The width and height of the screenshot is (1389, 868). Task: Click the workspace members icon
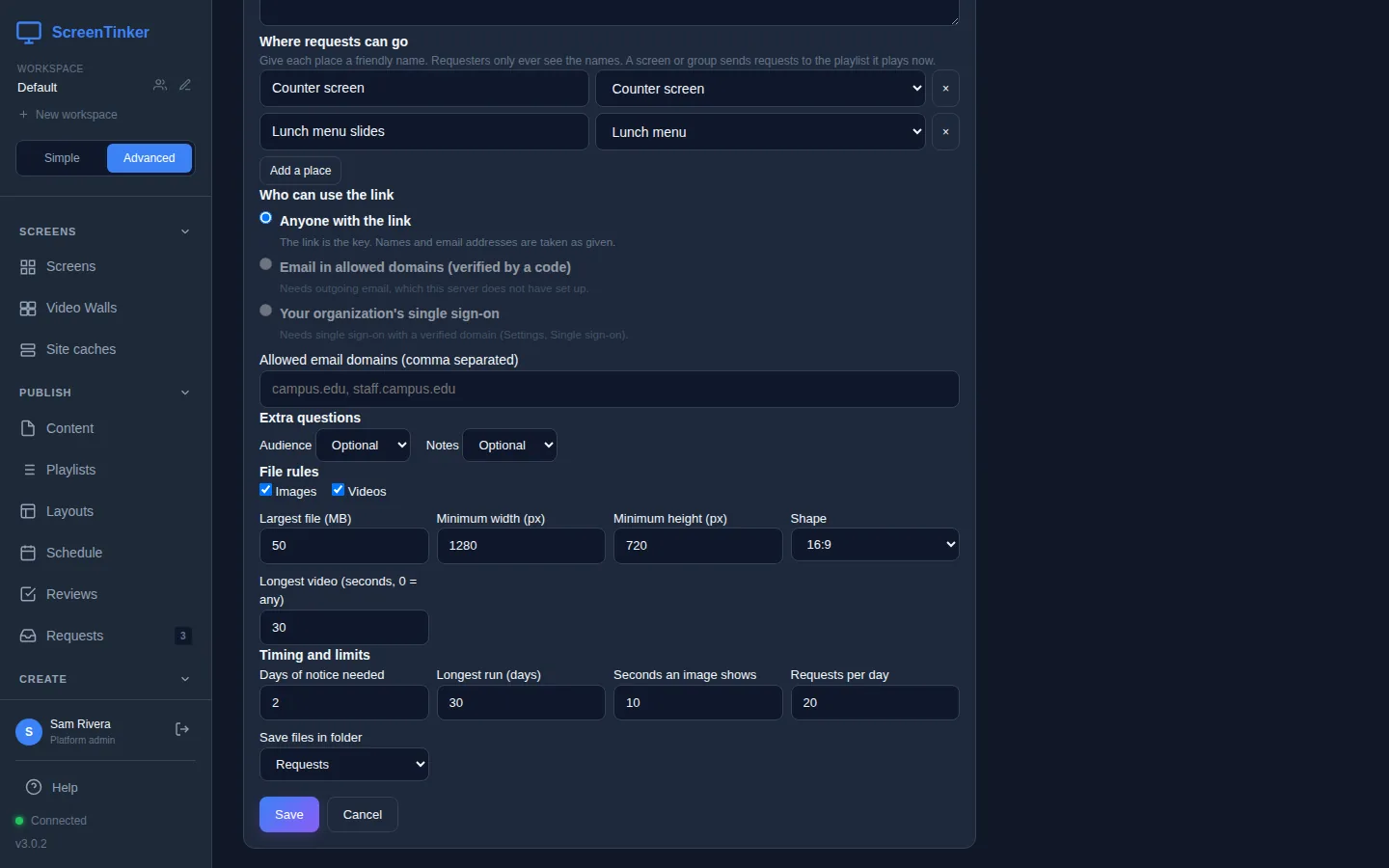point(160,85)
